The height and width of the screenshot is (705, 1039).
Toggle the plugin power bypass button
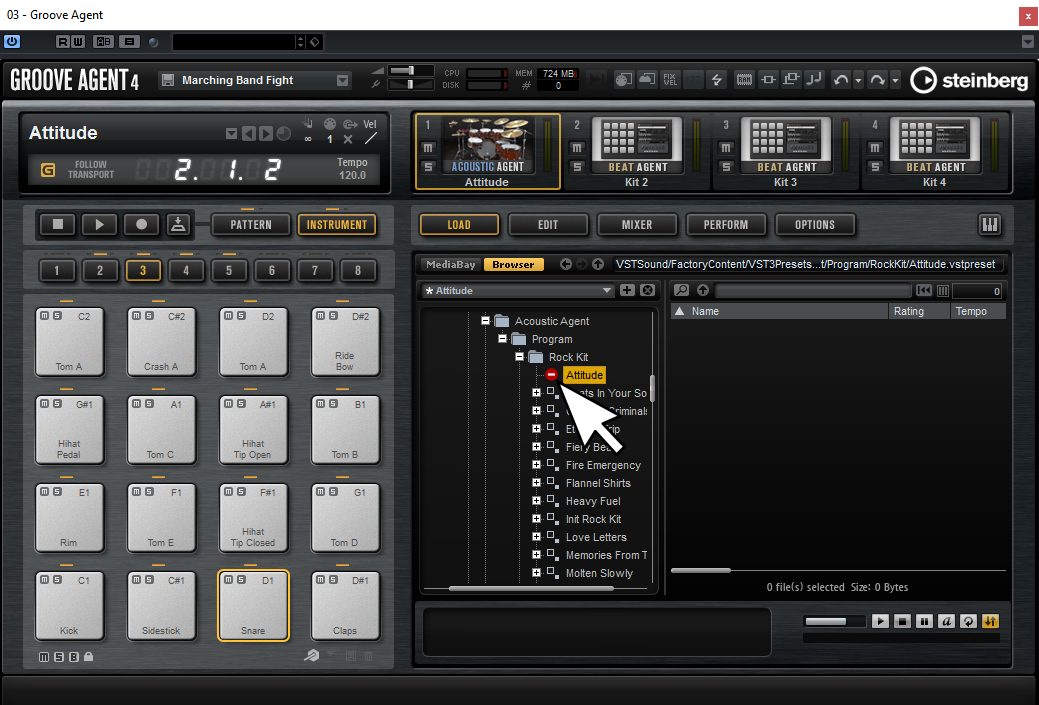[x=12, y=42]
